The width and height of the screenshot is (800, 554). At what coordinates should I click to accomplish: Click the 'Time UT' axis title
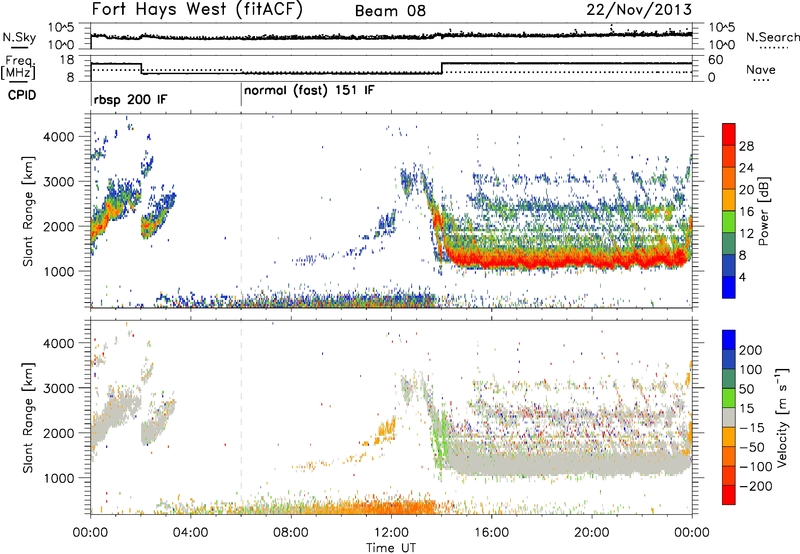(x=391, y=548)
